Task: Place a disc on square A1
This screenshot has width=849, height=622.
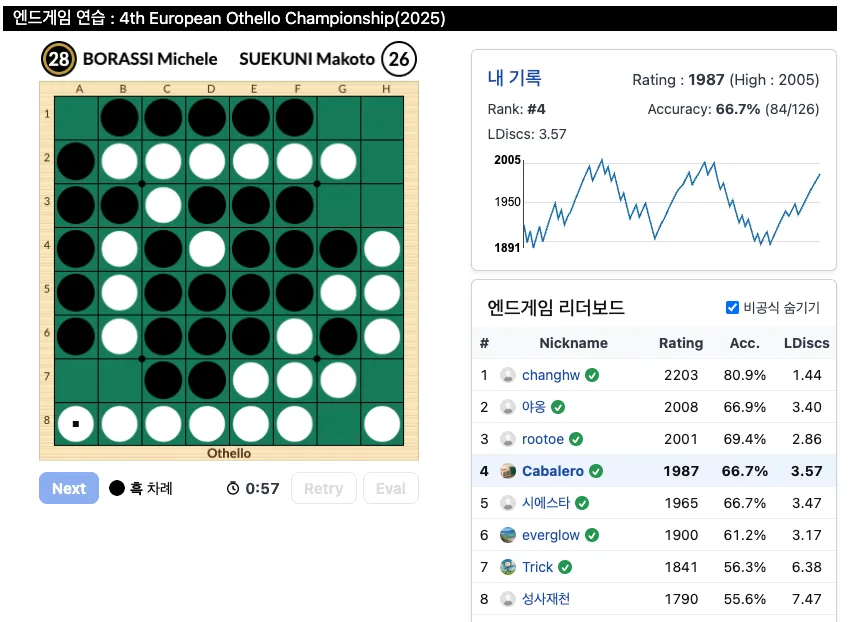Action: 76,117
